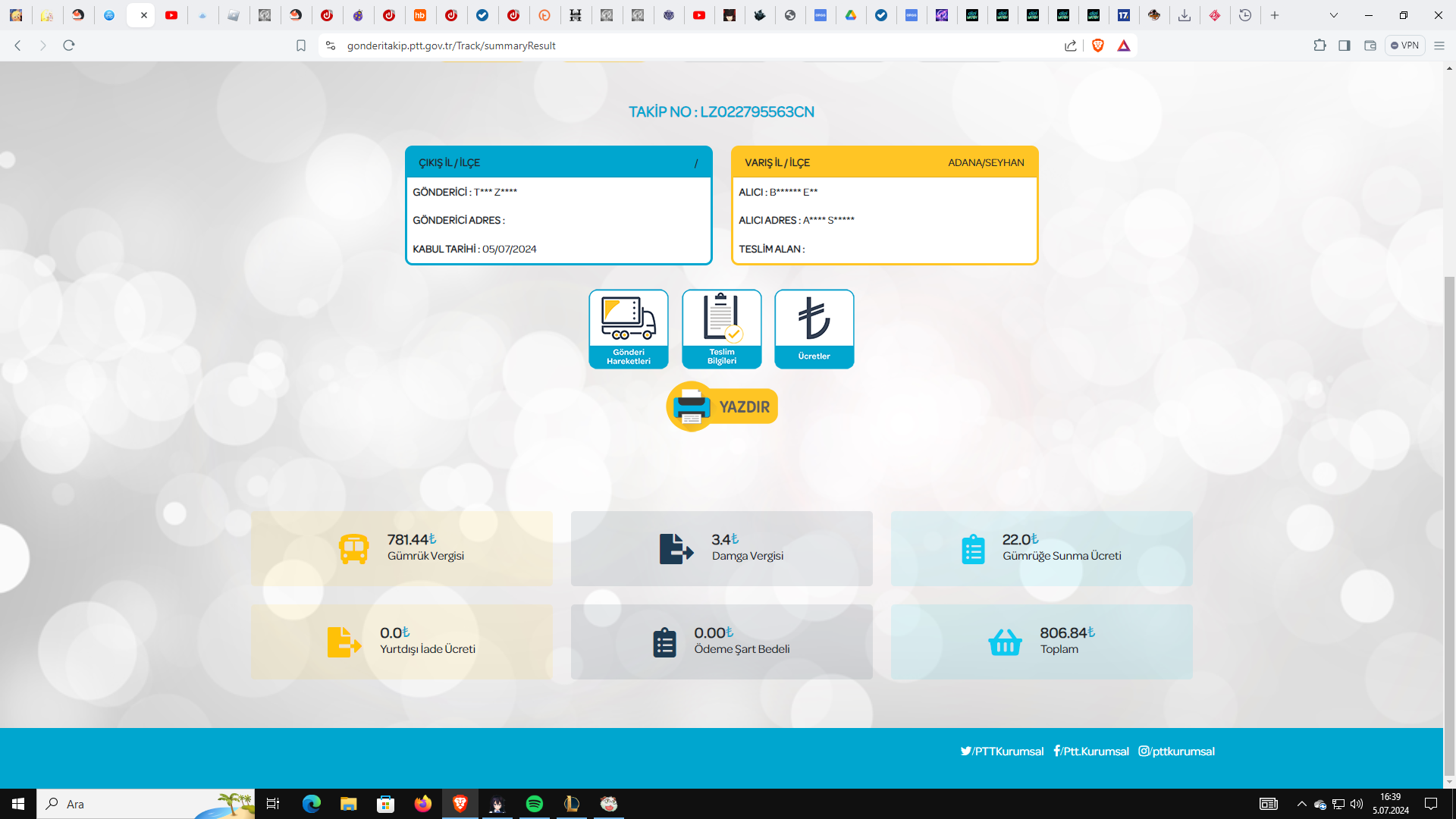Expand the tab search chevron
This screenshot has height=819, width=1456.
pos(1333,15)
